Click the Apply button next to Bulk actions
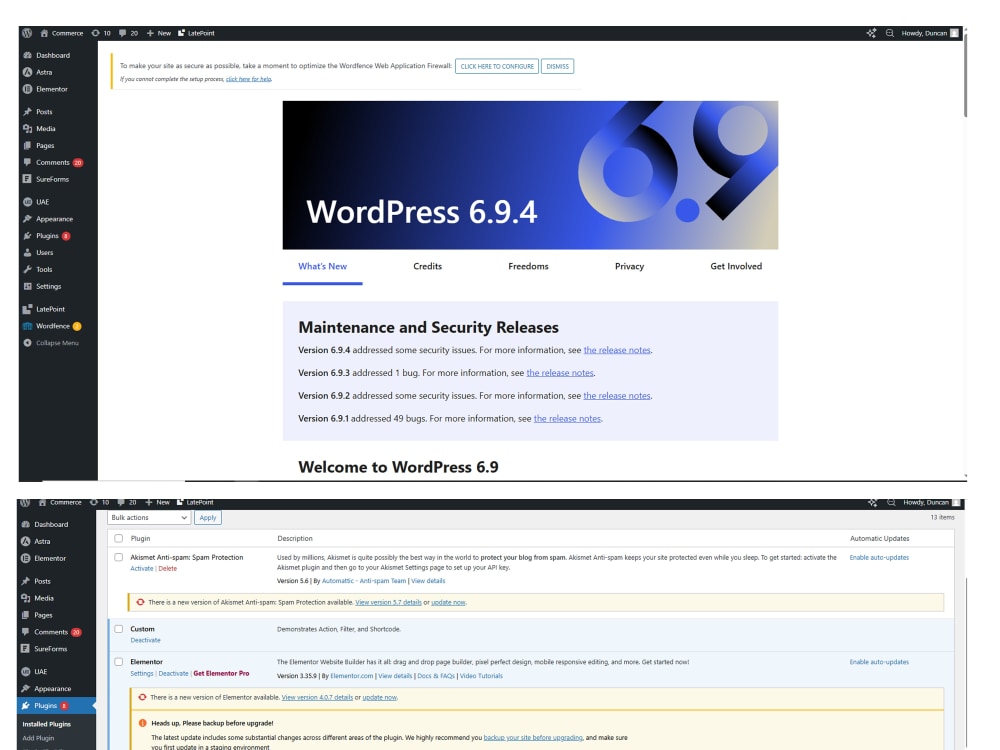 (208, 517)
